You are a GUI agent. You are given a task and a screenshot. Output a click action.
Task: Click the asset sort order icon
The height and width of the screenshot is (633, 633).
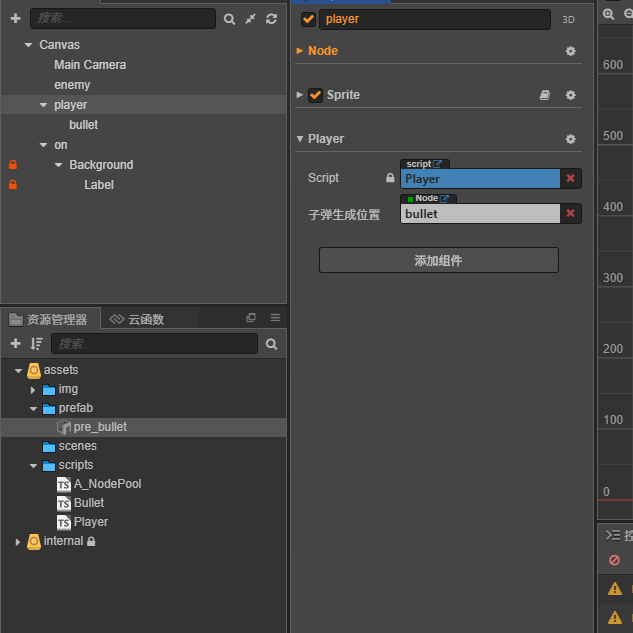tap(36, 344)
